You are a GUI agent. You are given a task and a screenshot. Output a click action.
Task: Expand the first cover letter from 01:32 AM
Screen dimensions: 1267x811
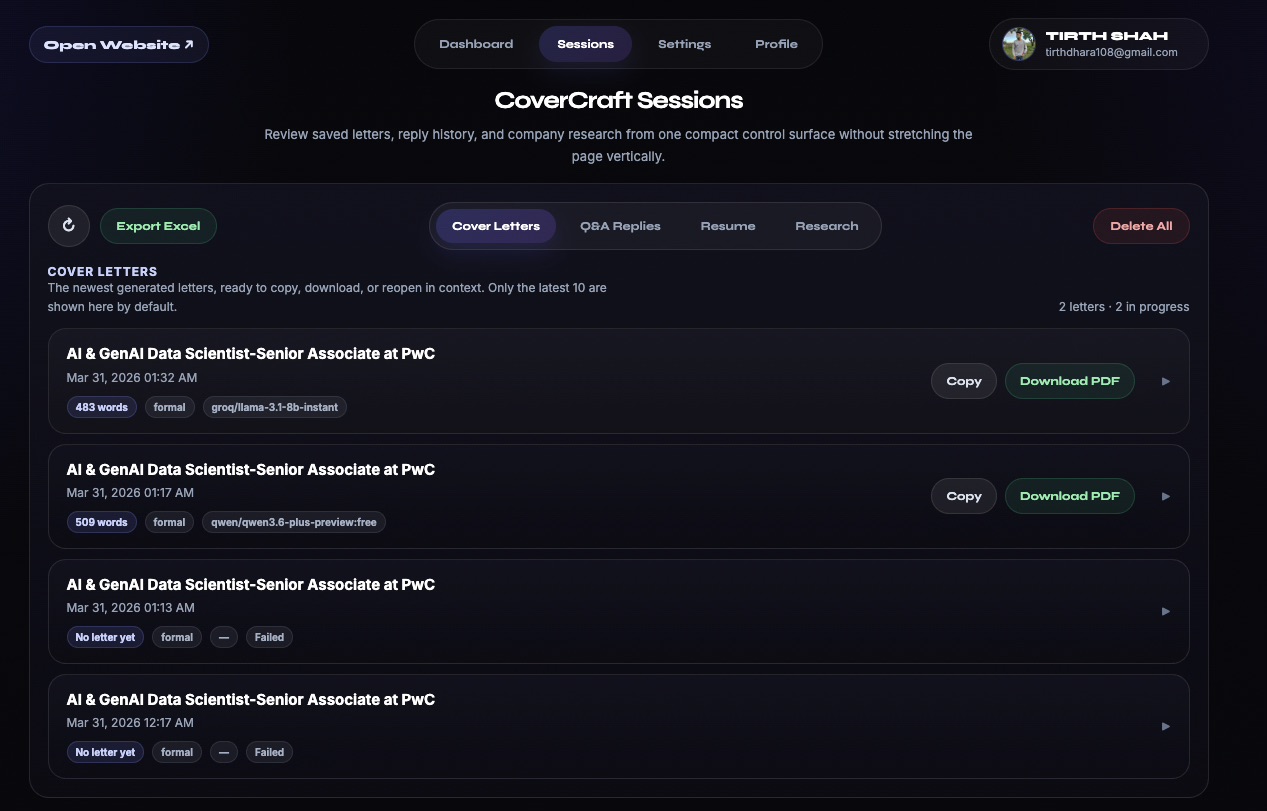tap(1165, 381)
